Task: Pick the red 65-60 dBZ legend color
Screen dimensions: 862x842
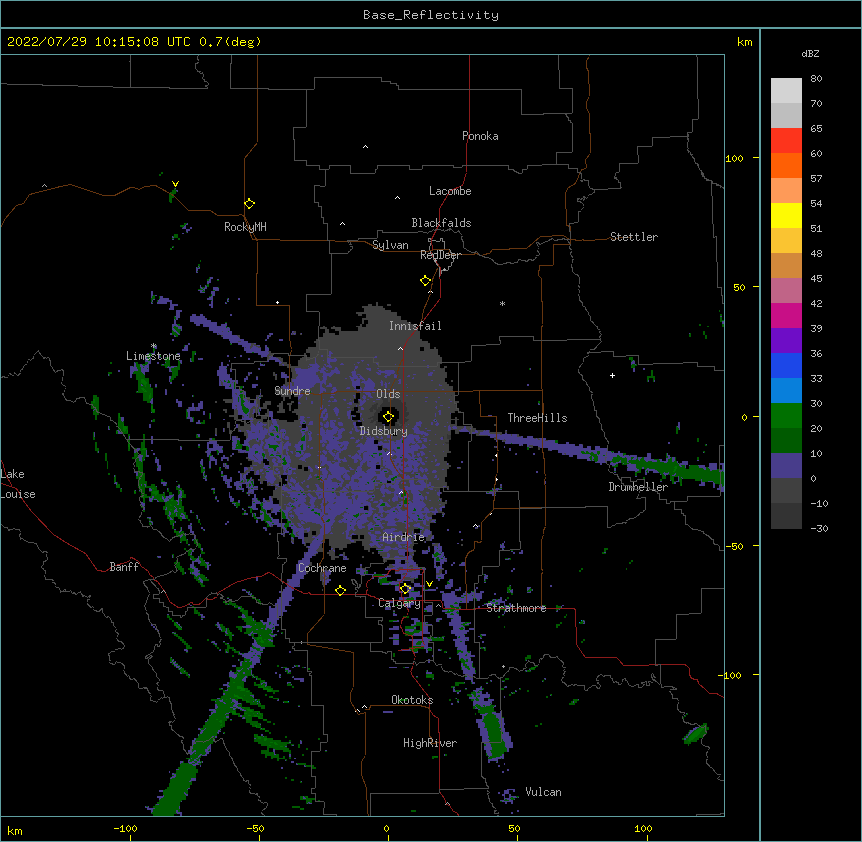Action: coord(786,141)
